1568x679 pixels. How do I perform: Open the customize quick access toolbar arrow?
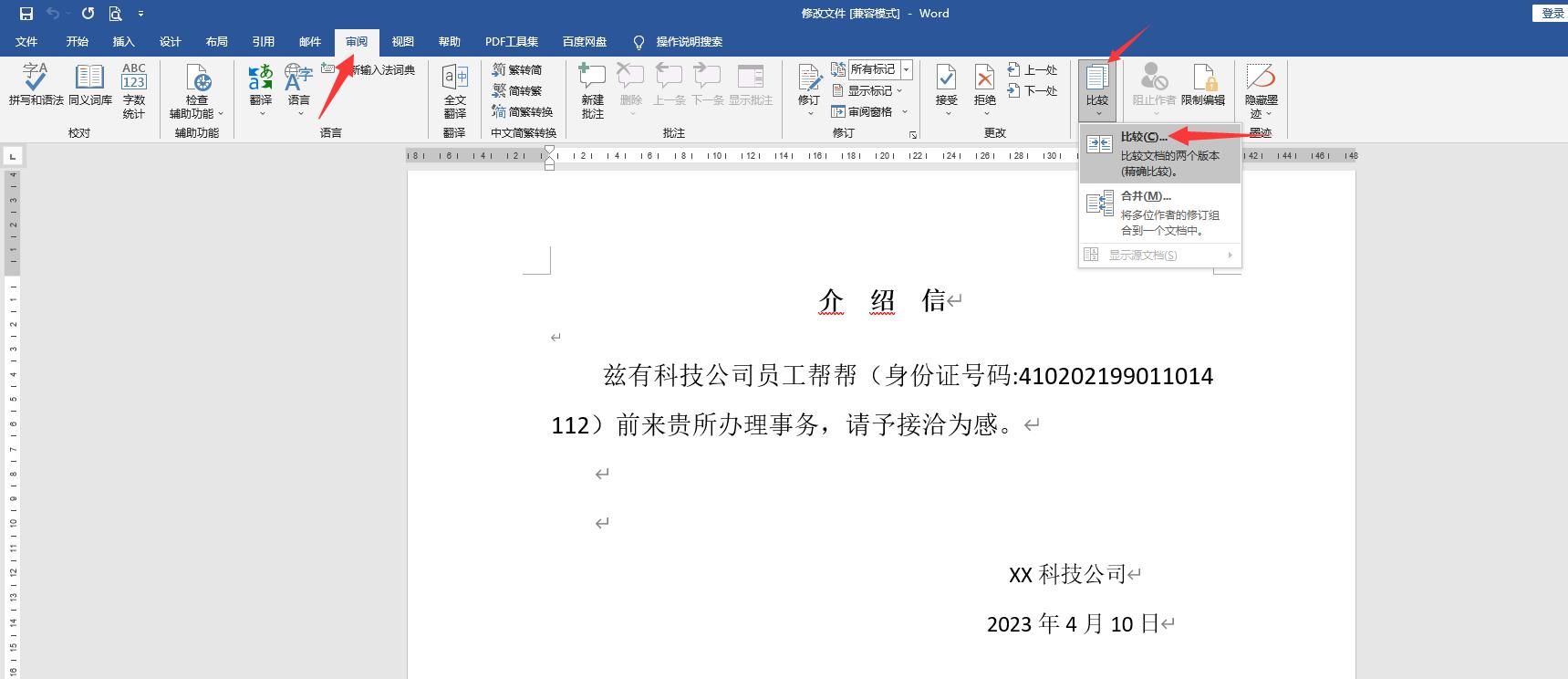140,14
